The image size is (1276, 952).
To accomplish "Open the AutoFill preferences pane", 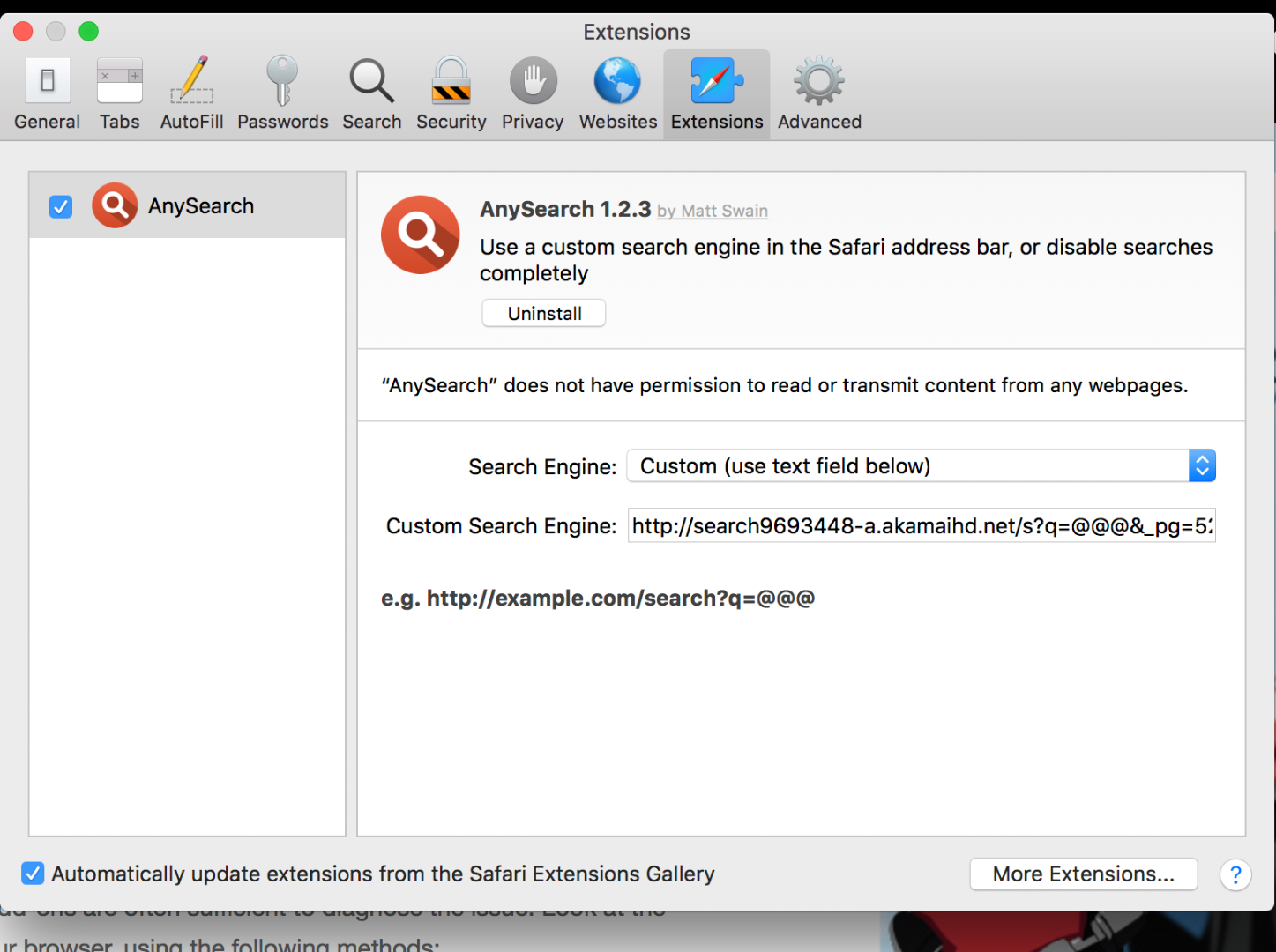I will tap(191, 94).
